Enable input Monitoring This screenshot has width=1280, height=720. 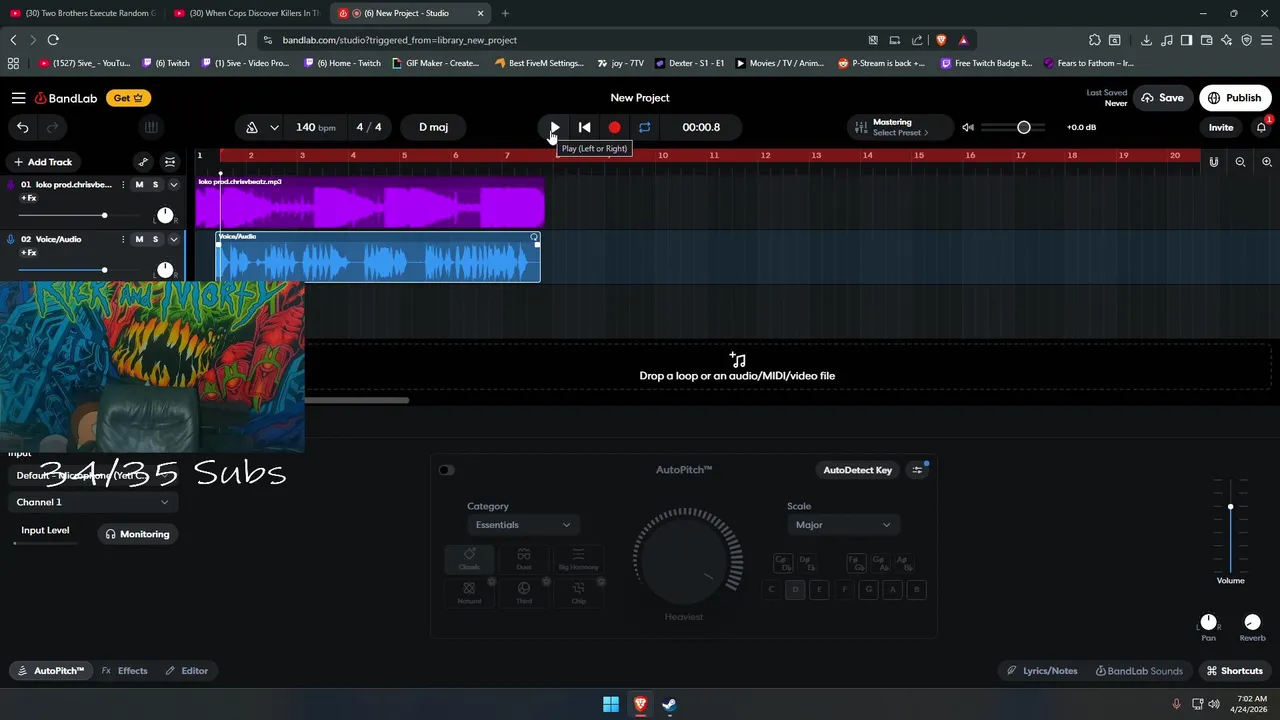[138, 534]
